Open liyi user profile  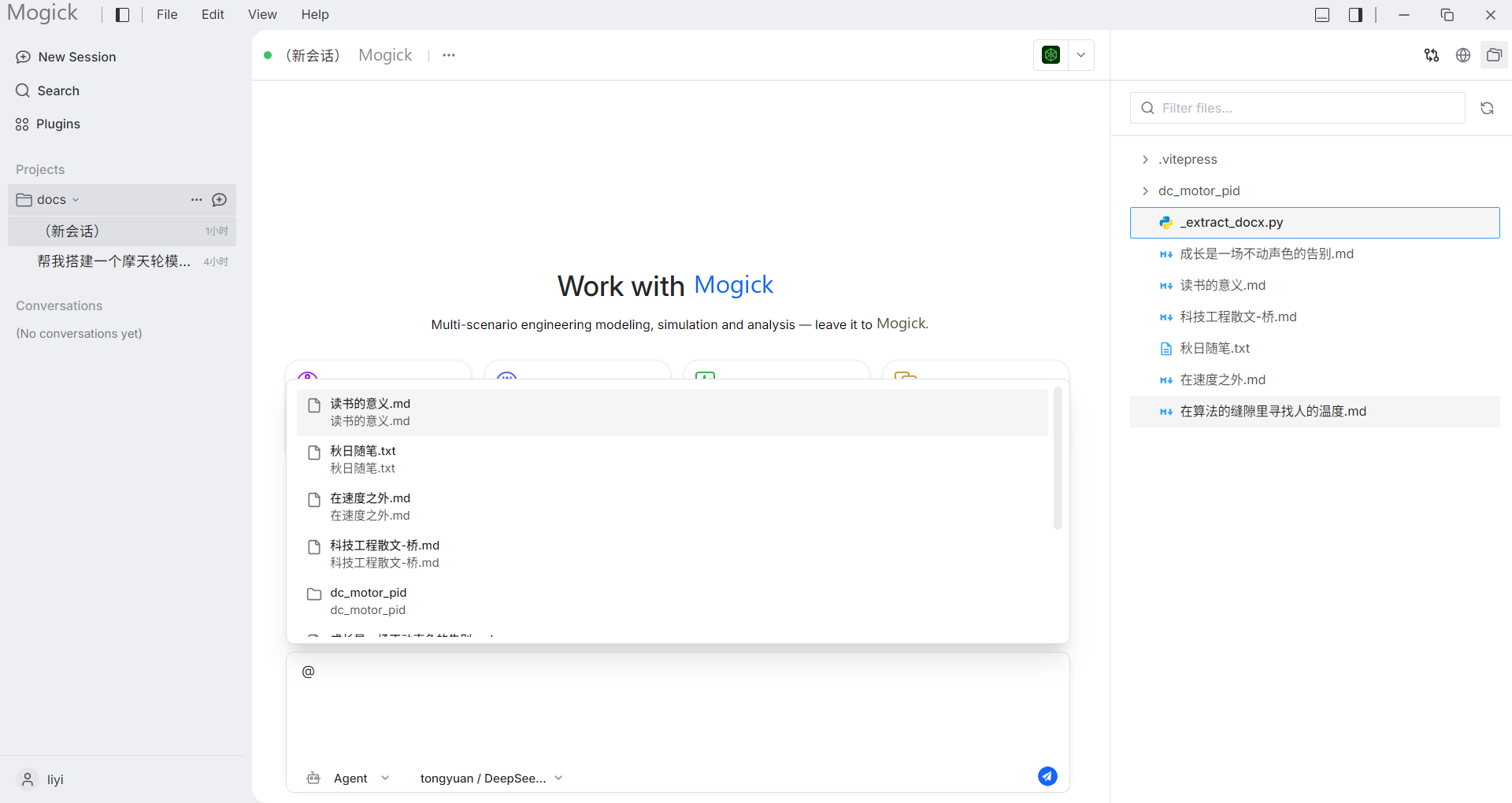pyautogui.click(x=40, y=779)
